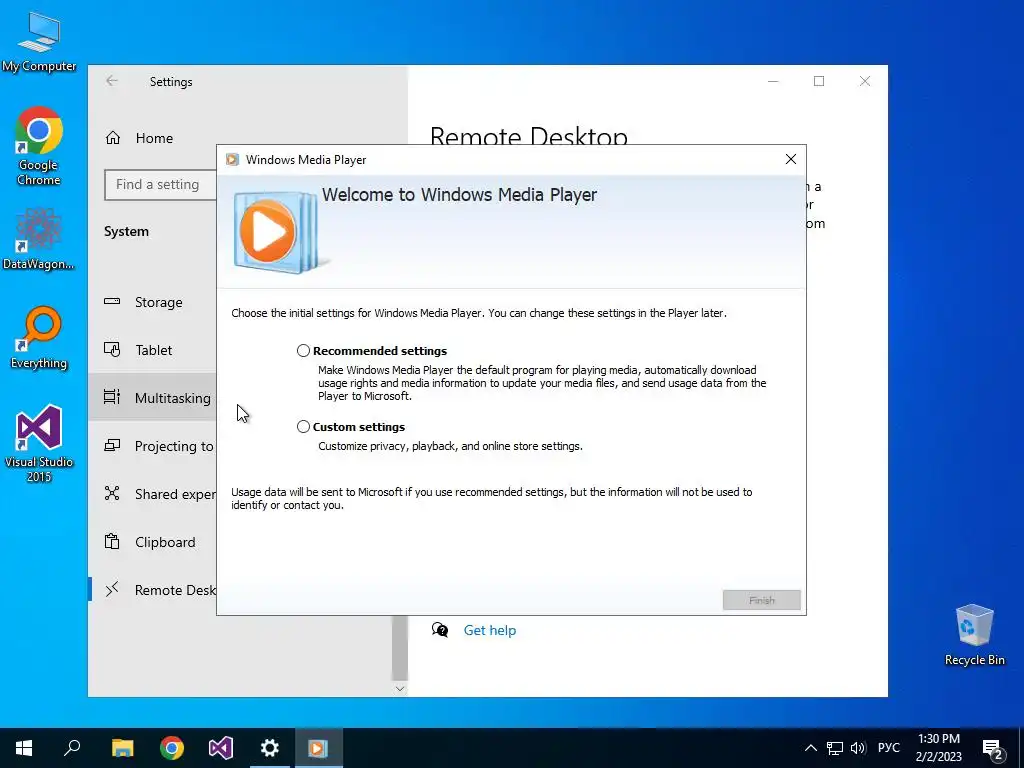Click the Clipboard icon in Settings sidebar
Screen dimensions: 1024x768
click(112, 541)
